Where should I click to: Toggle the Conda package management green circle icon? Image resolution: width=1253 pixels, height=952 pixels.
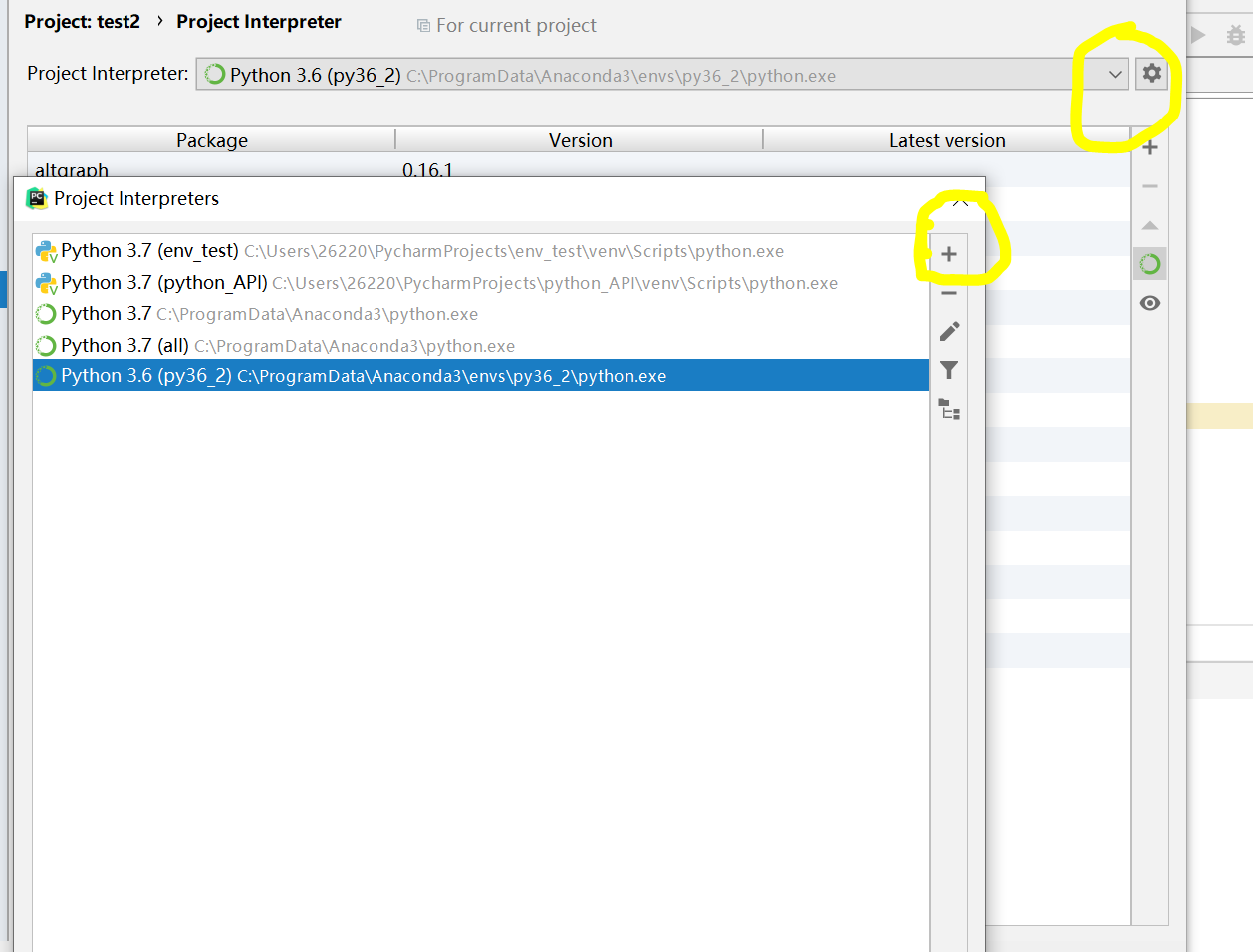[x=1150, y=264]
